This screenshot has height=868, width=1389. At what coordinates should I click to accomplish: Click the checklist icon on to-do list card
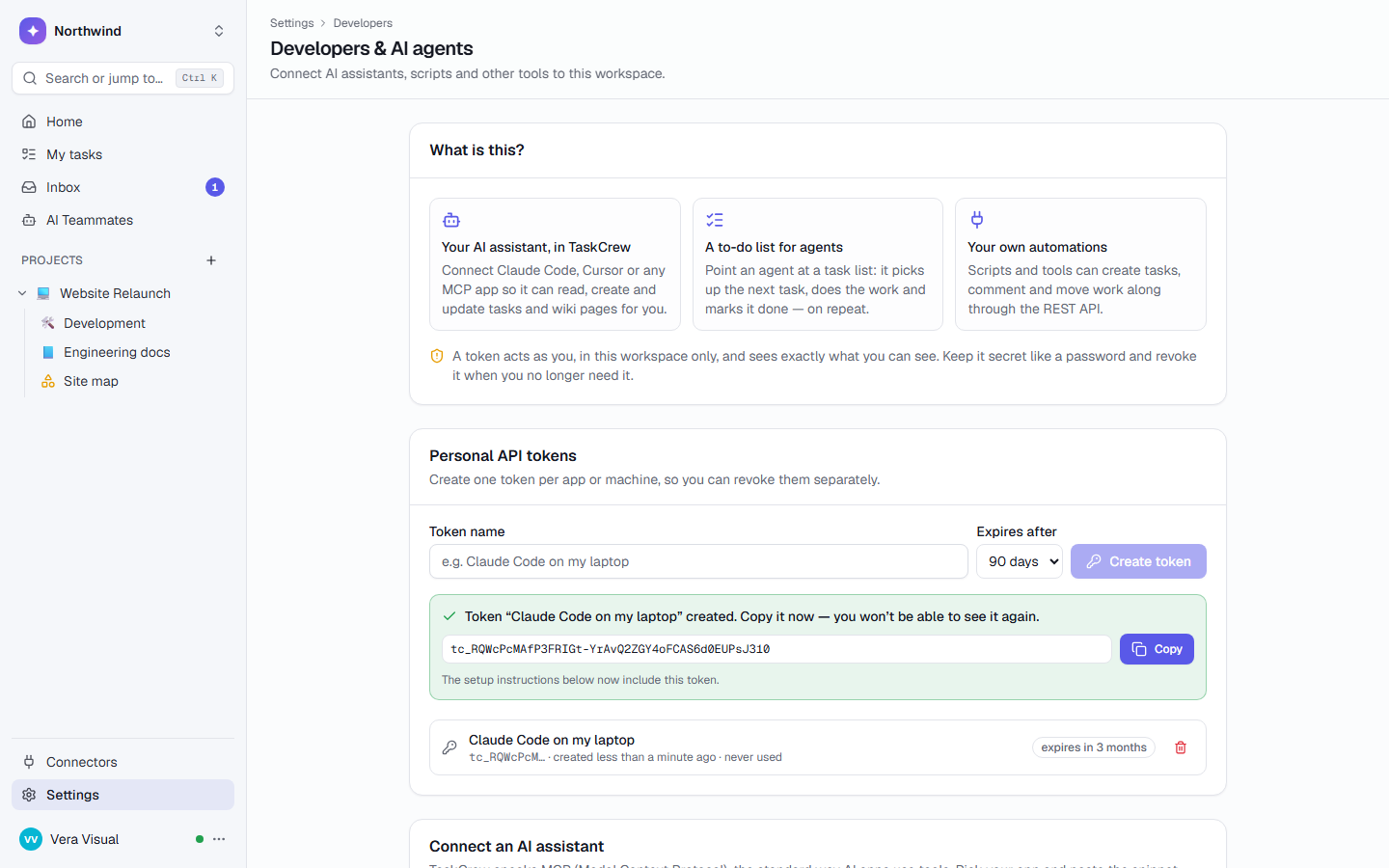(x=715, y=220)
